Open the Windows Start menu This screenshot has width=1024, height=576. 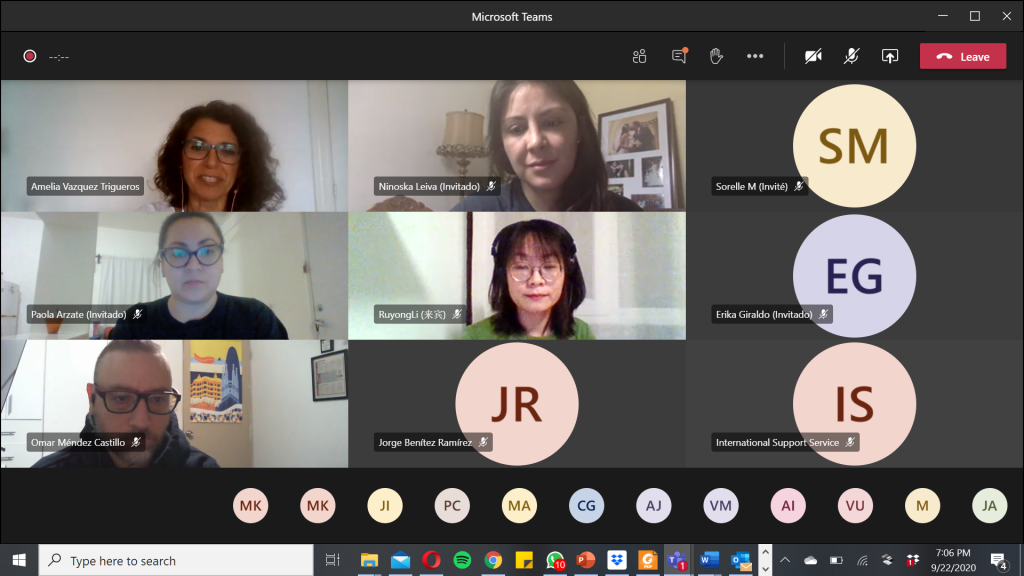(19, 560)
